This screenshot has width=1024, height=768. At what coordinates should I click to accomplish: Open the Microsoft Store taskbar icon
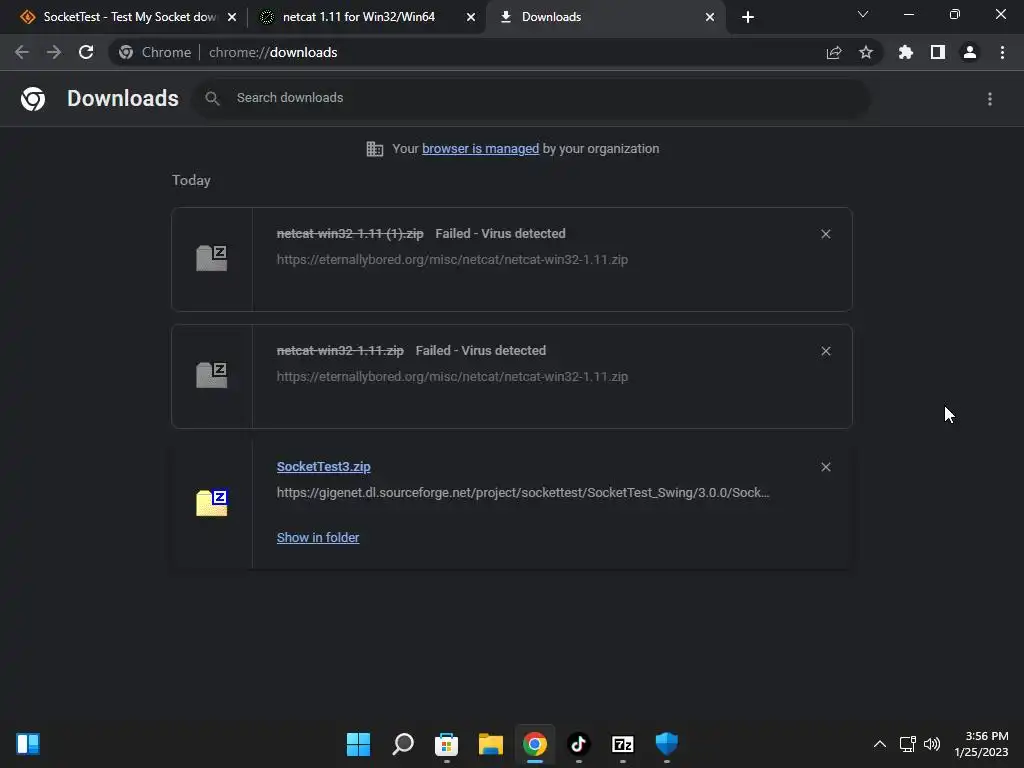[x=447, y=744]
